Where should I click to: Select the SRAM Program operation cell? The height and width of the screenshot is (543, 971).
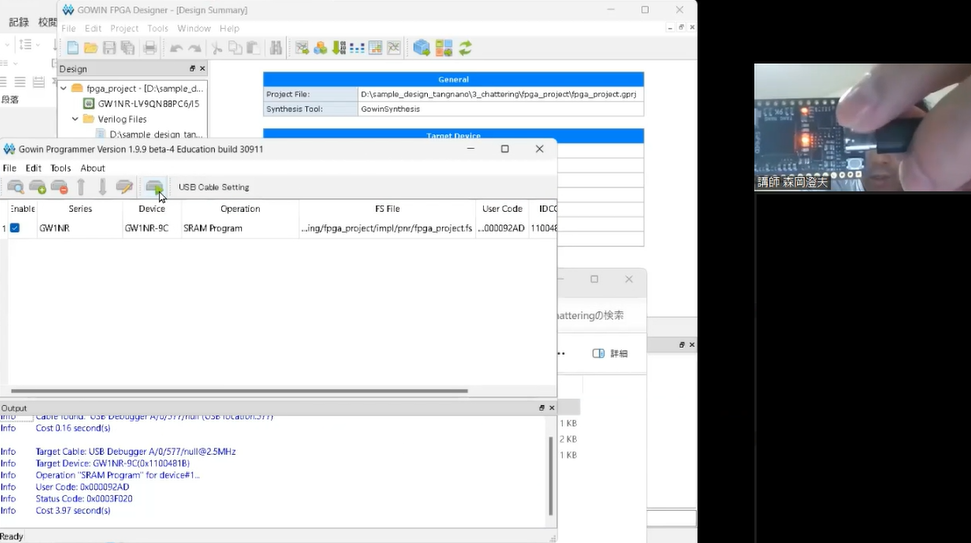click(213, 228)
